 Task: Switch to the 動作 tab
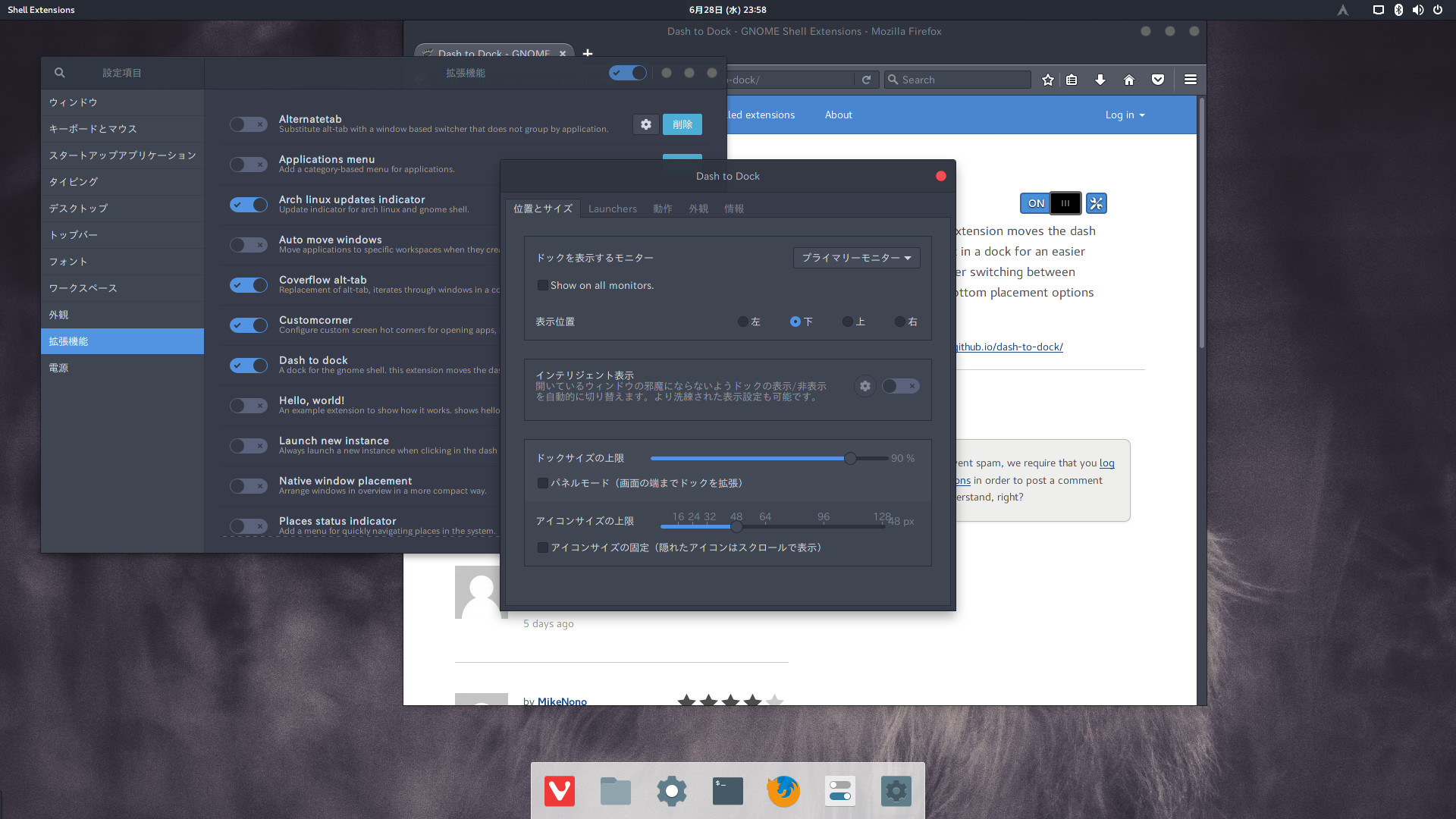(663, 209)
